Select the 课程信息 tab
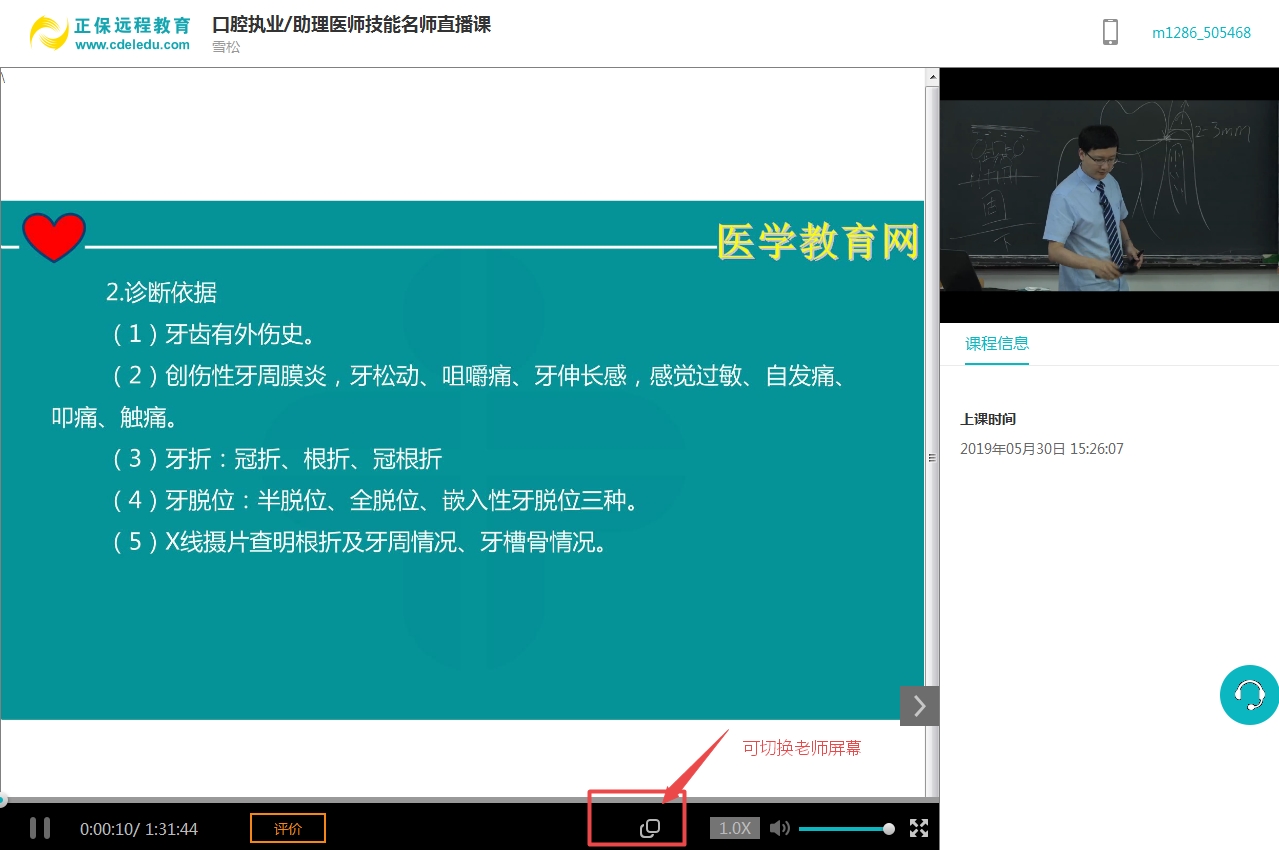Viewport: 1279px width, 850px height. 996,343
